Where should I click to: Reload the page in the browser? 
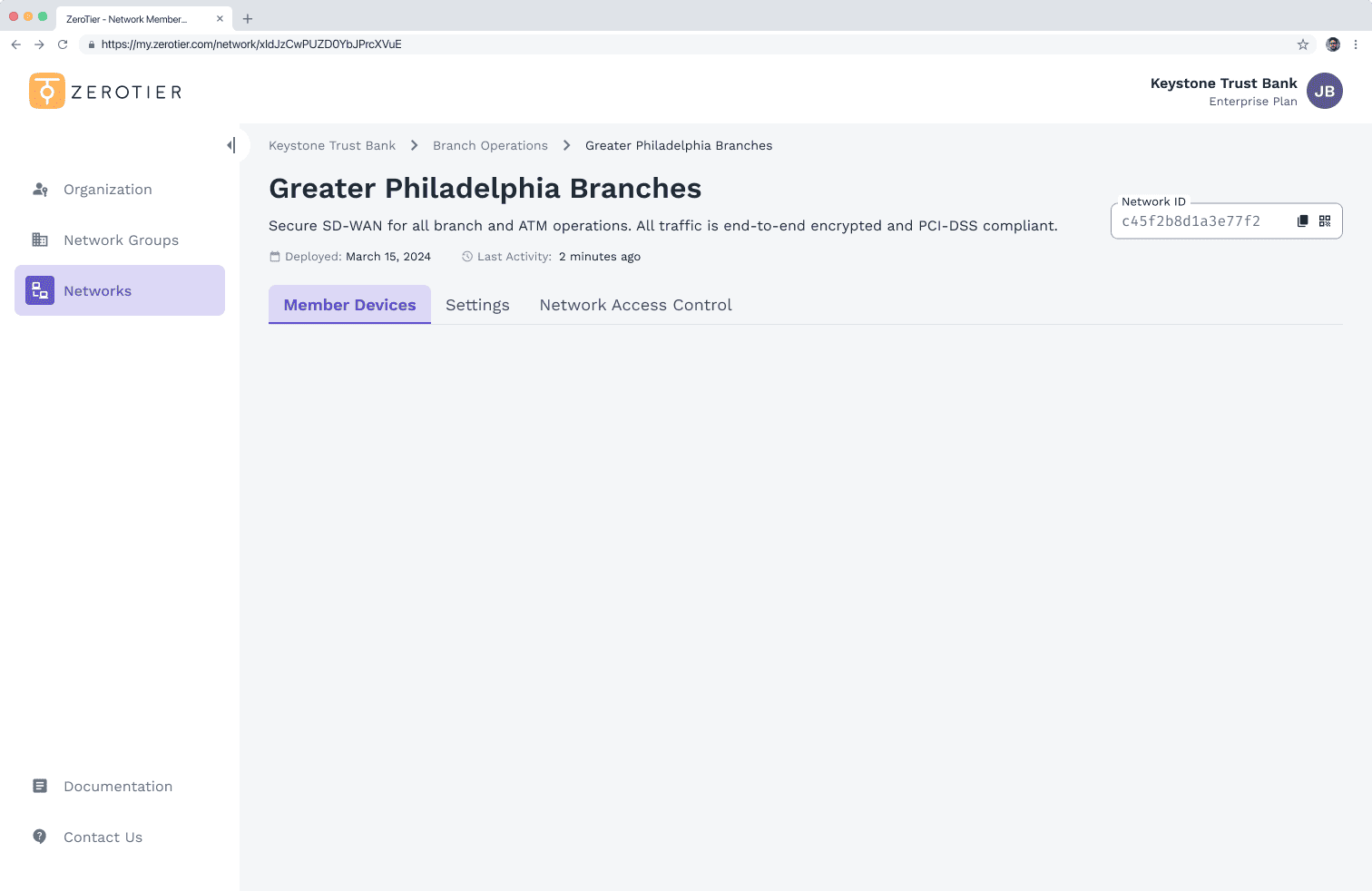tap(63, 44)
